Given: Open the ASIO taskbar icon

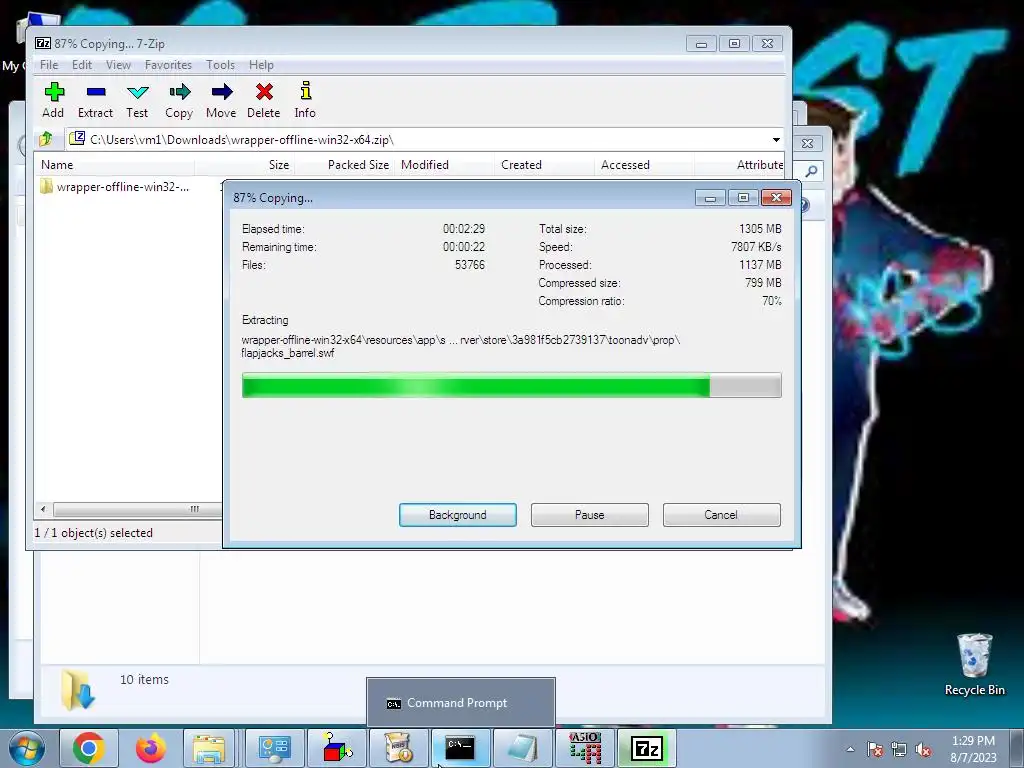Looking at the screenshot, I should pyautogui.click(x=584, y=748).
